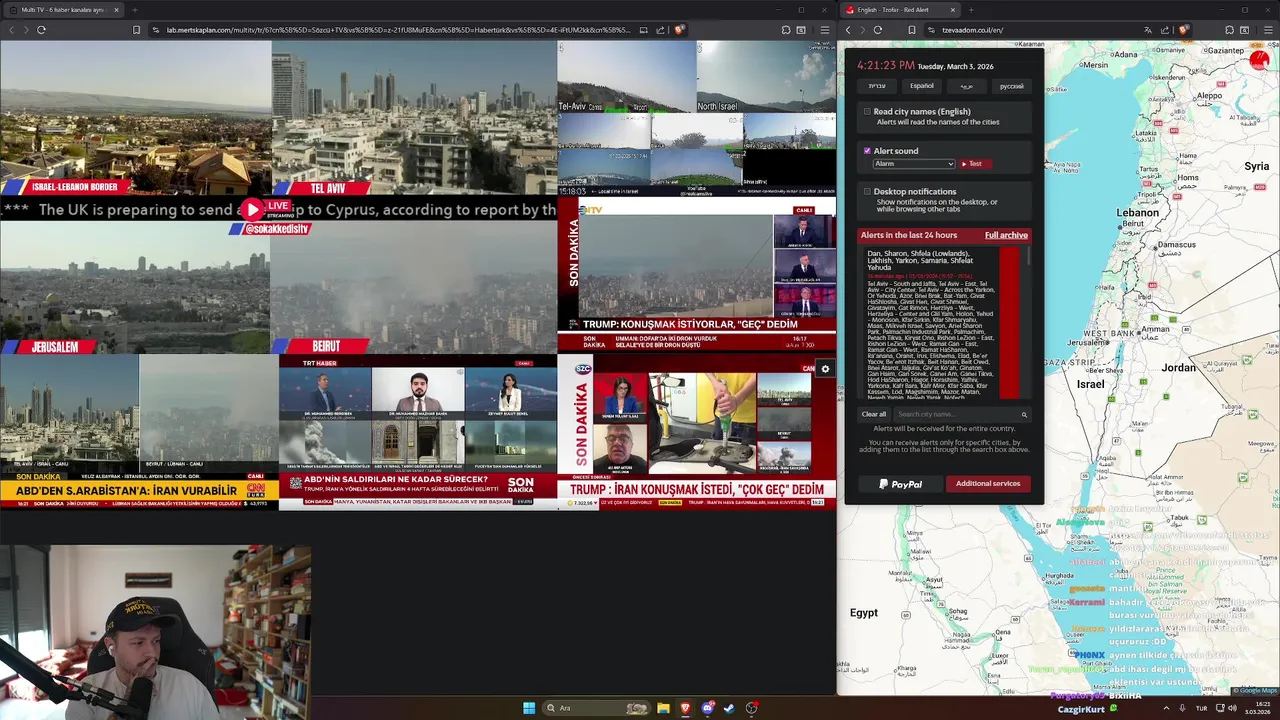Share the Multi TV page link
This screenshot has height=720, width=1280.
click(660, 30)
